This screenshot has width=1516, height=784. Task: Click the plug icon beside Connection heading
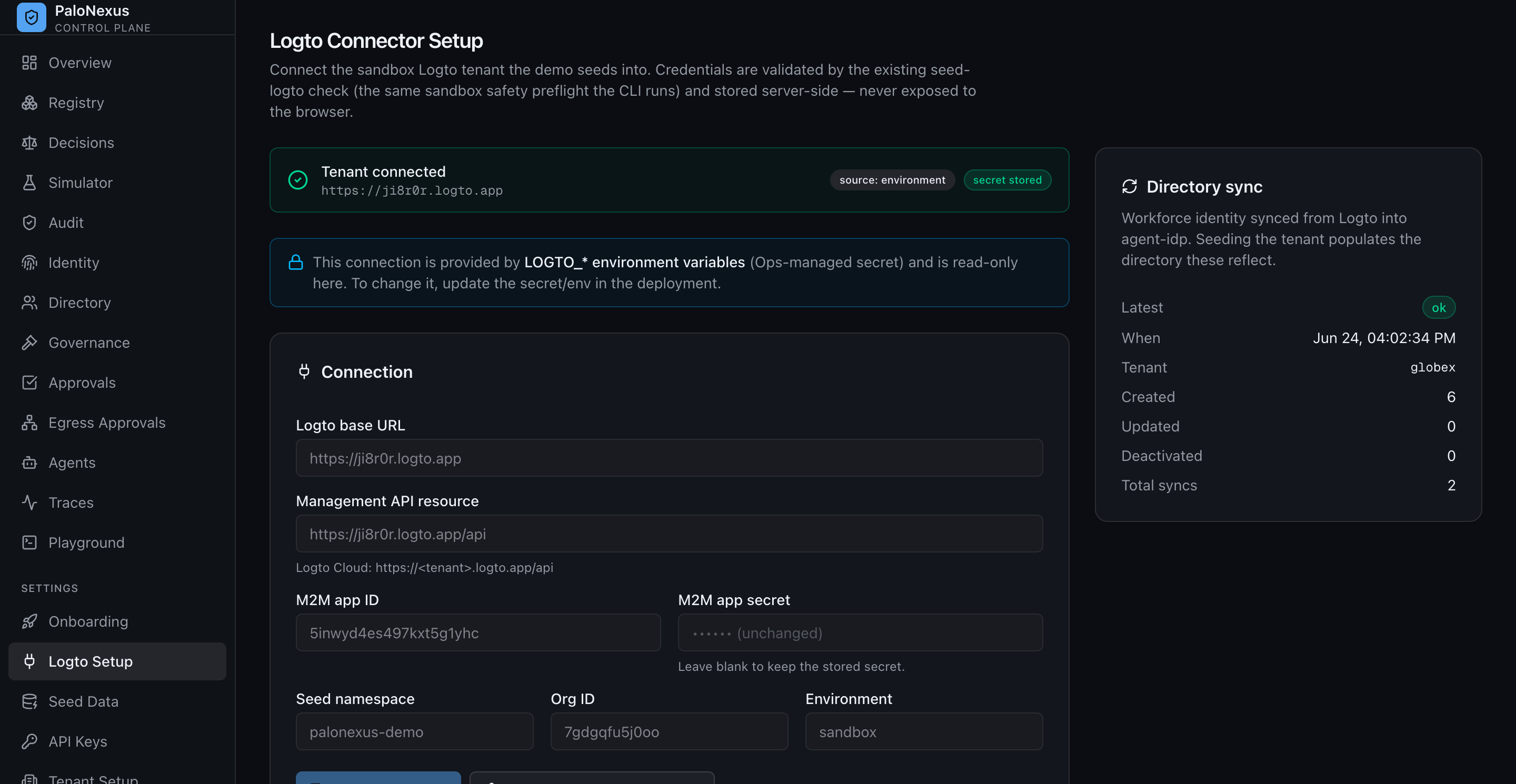tap(304, 371)
